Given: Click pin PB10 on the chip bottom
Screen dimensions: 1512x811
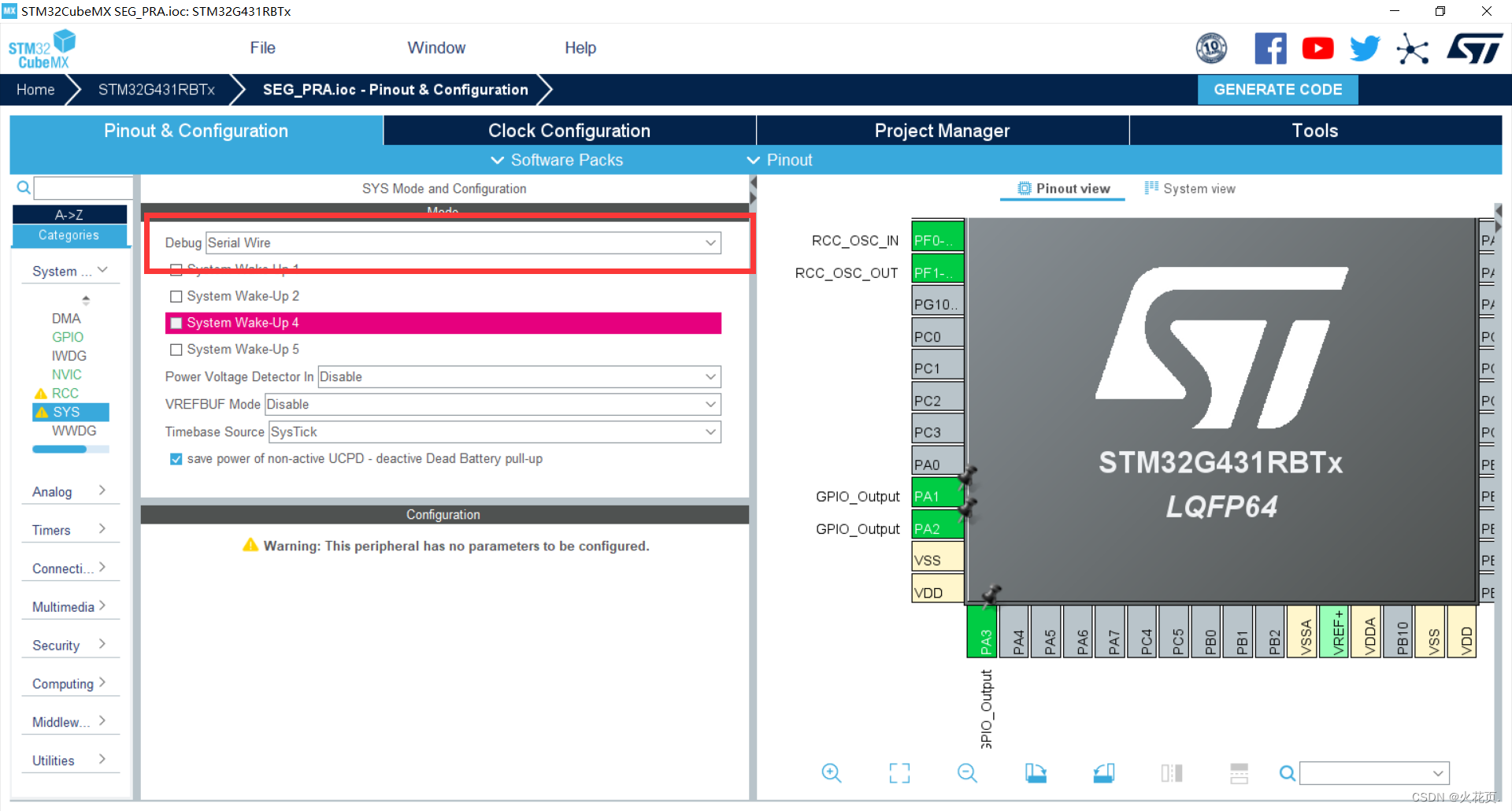Looking at the screenshot, I should [x=1399, y=632].
